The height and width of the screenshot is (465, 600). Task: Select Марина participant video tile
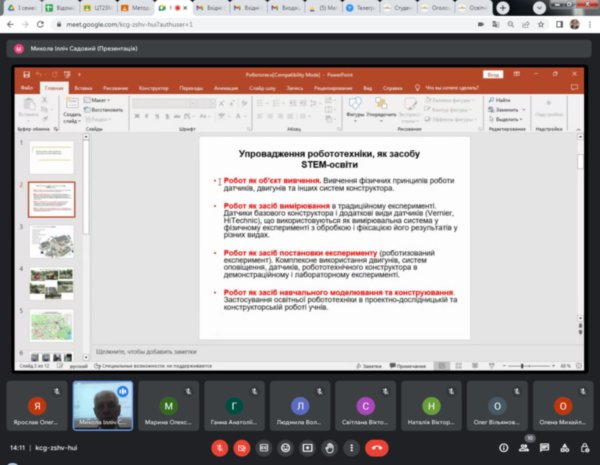coord(168,406)
